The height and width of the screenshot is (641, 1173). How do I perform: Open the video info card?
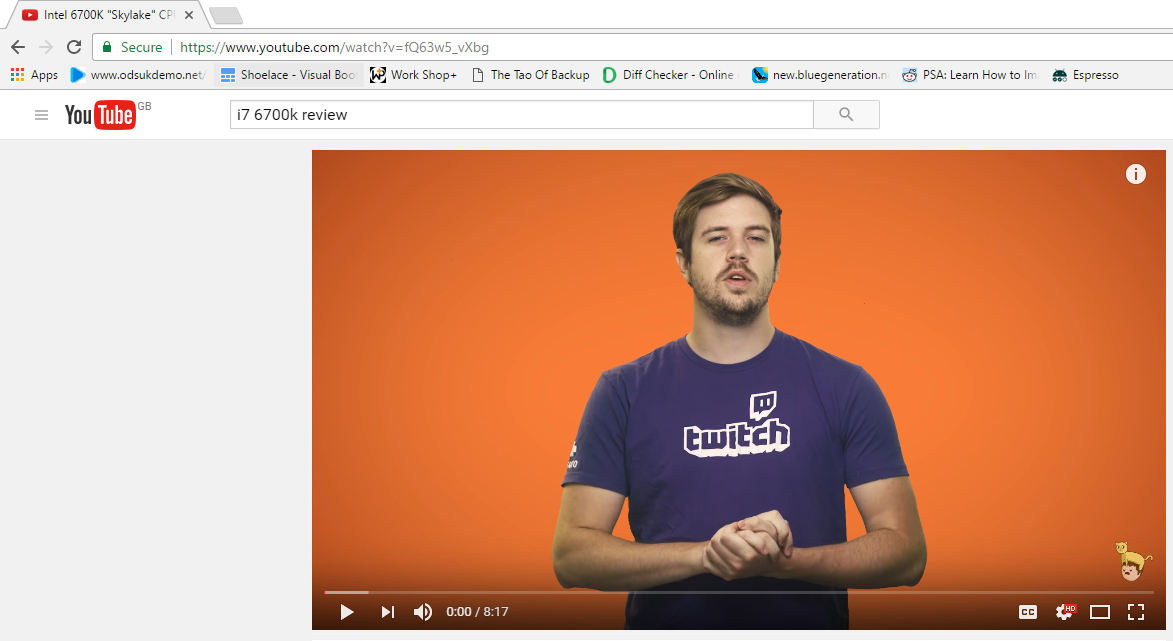1136,174
